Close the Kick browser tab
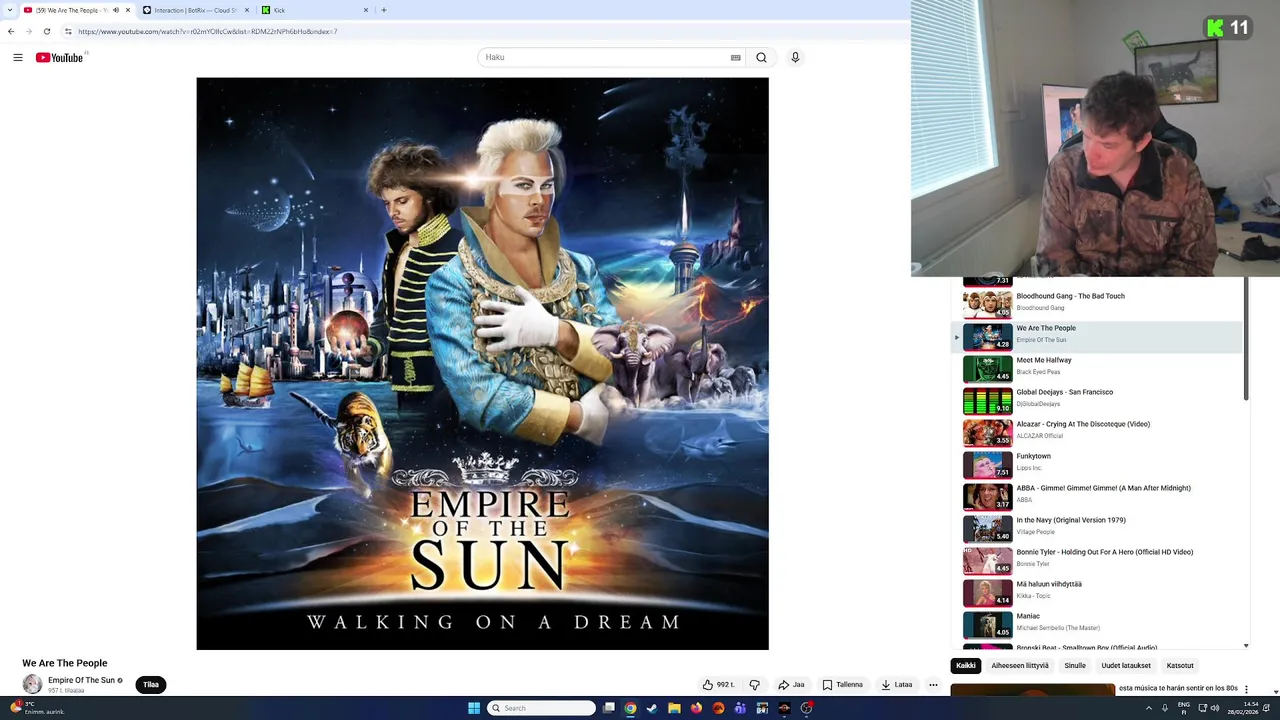The width and height of the screenshot is (1280, 720). [365, 10]
